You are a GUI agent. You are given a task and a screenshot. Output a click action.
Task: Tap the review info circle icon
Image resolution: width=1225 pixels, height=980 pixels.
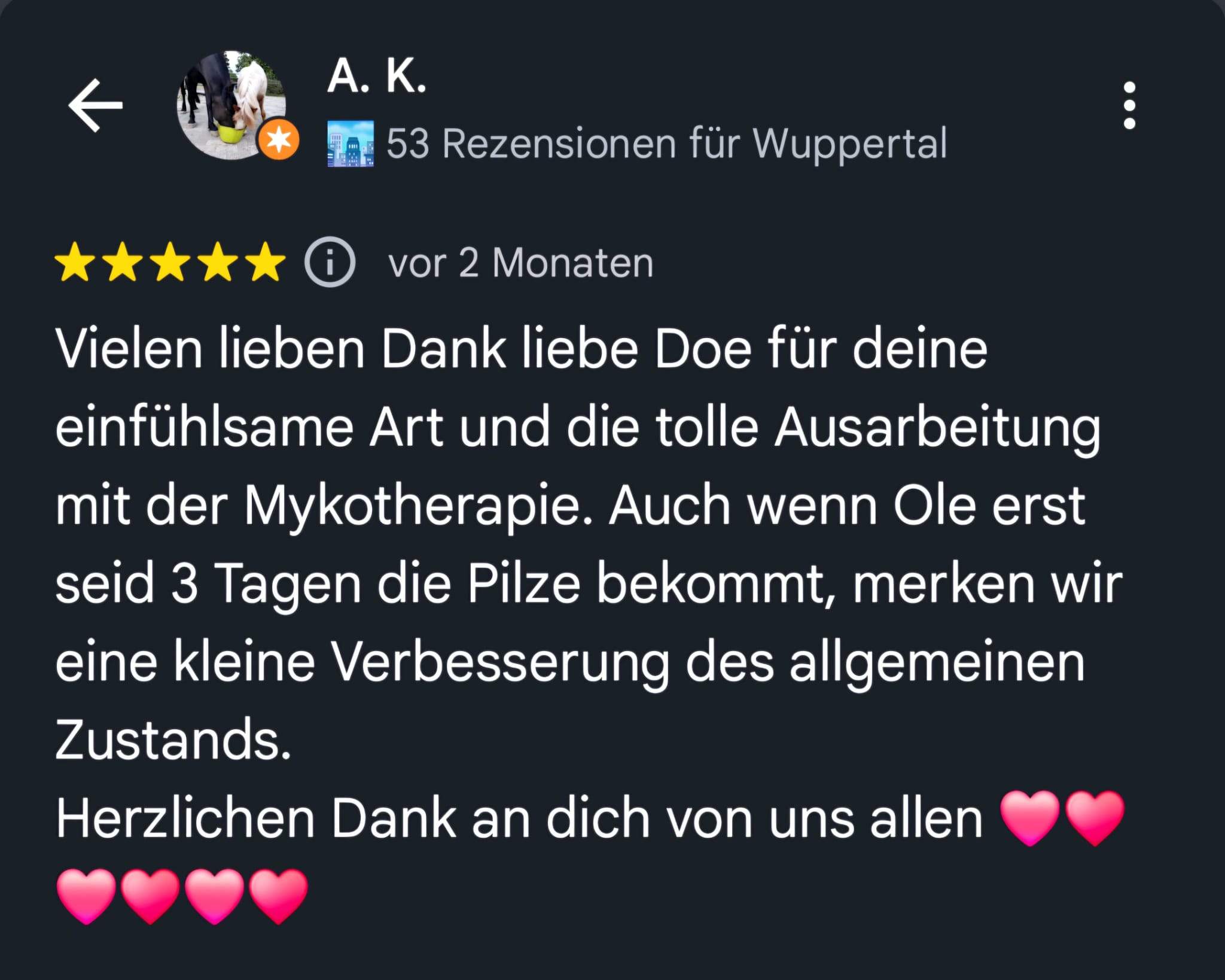[330, 262]
